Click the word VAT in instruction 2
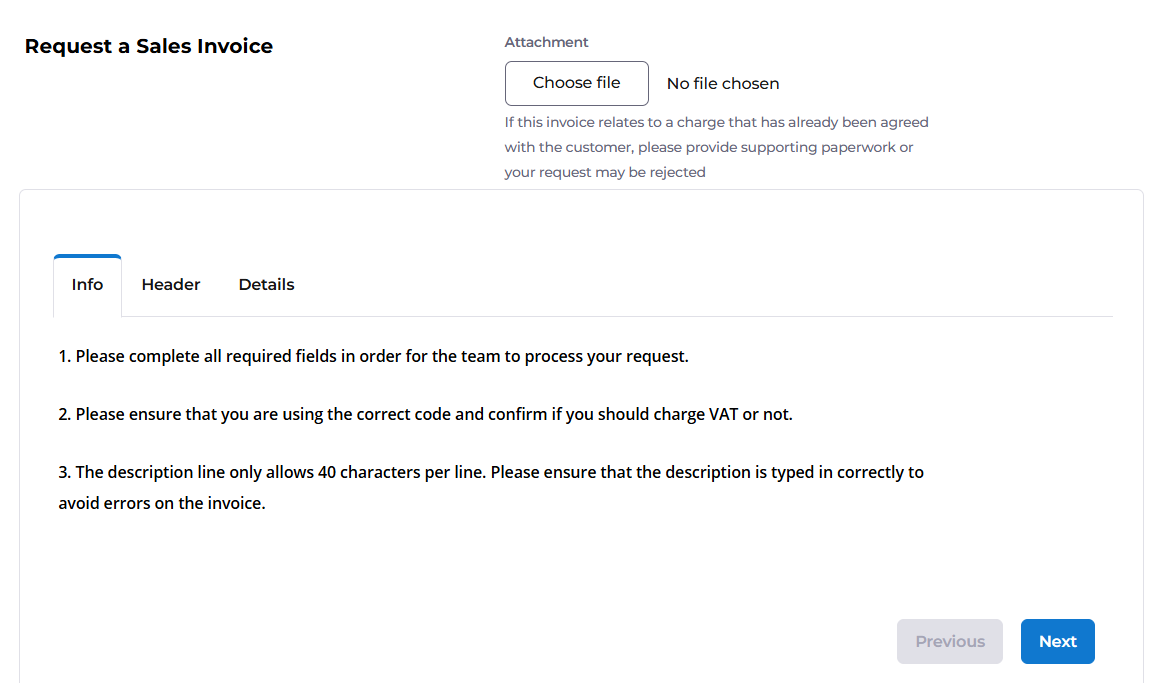 tap(724, 414)
